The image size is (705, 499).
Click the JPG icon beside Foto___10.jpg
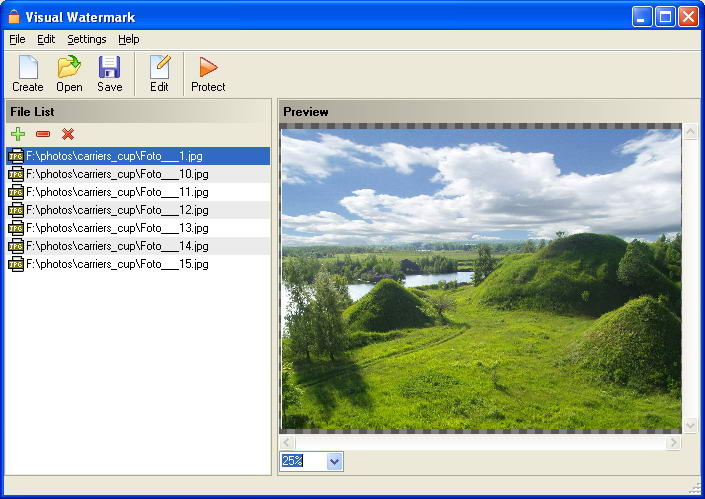(16, 174)
